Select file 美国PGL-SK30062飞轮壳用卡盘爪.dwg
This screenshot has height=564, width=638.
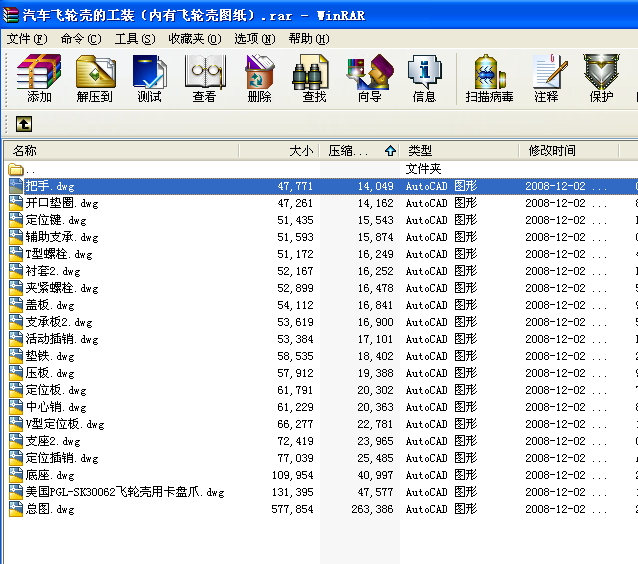click(125, 492)
